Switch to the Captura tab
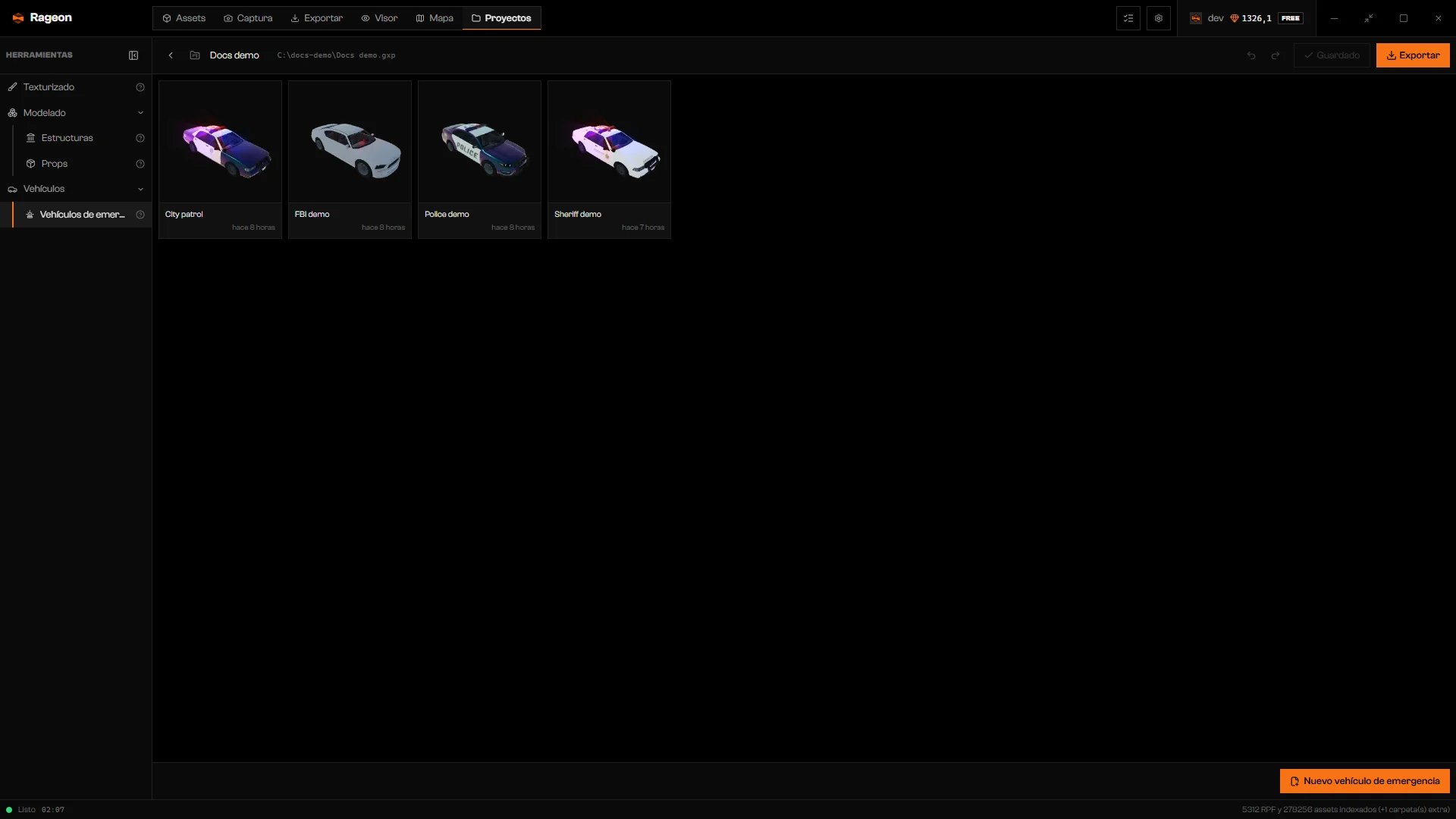Screen dimensions: 1456x819 [x=248, y=18]
